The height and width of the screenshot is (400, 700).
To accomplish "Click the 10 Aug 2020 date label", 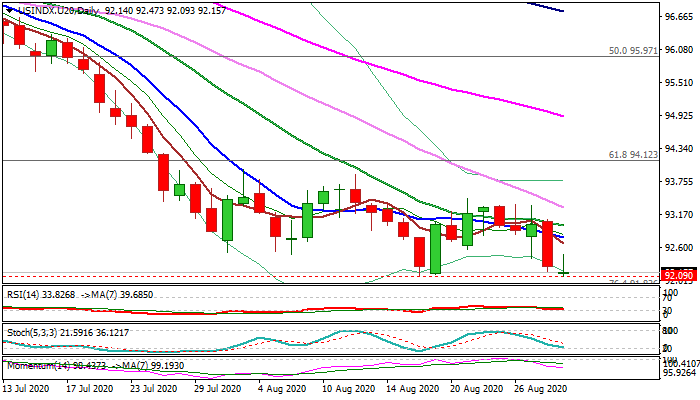I will point(351,387).
